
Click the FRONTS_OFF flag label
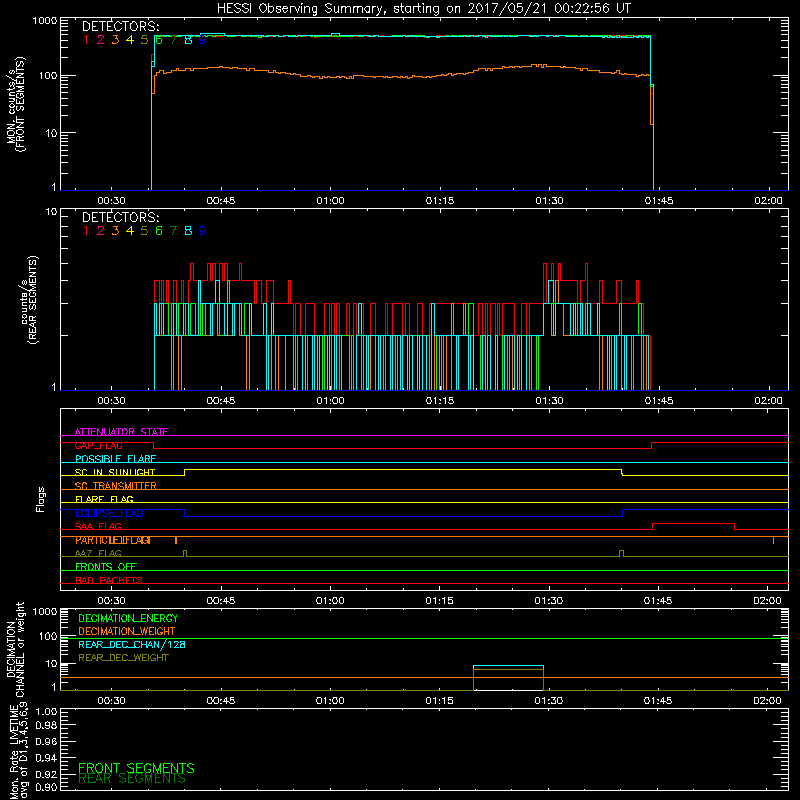[x=106, y=567]
